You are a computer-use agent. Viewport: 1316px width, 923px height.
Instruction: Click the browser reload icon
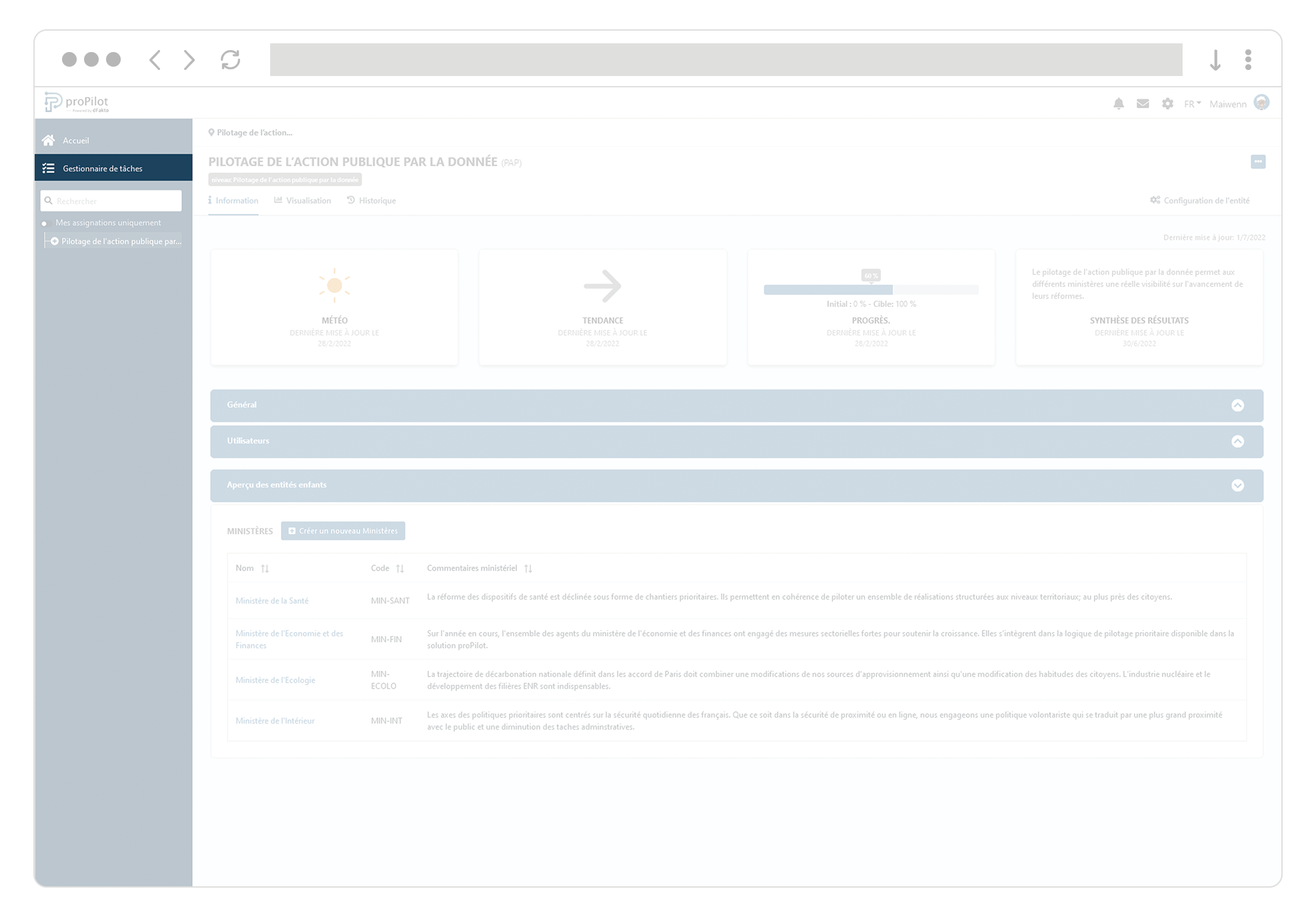coord(230,60)
